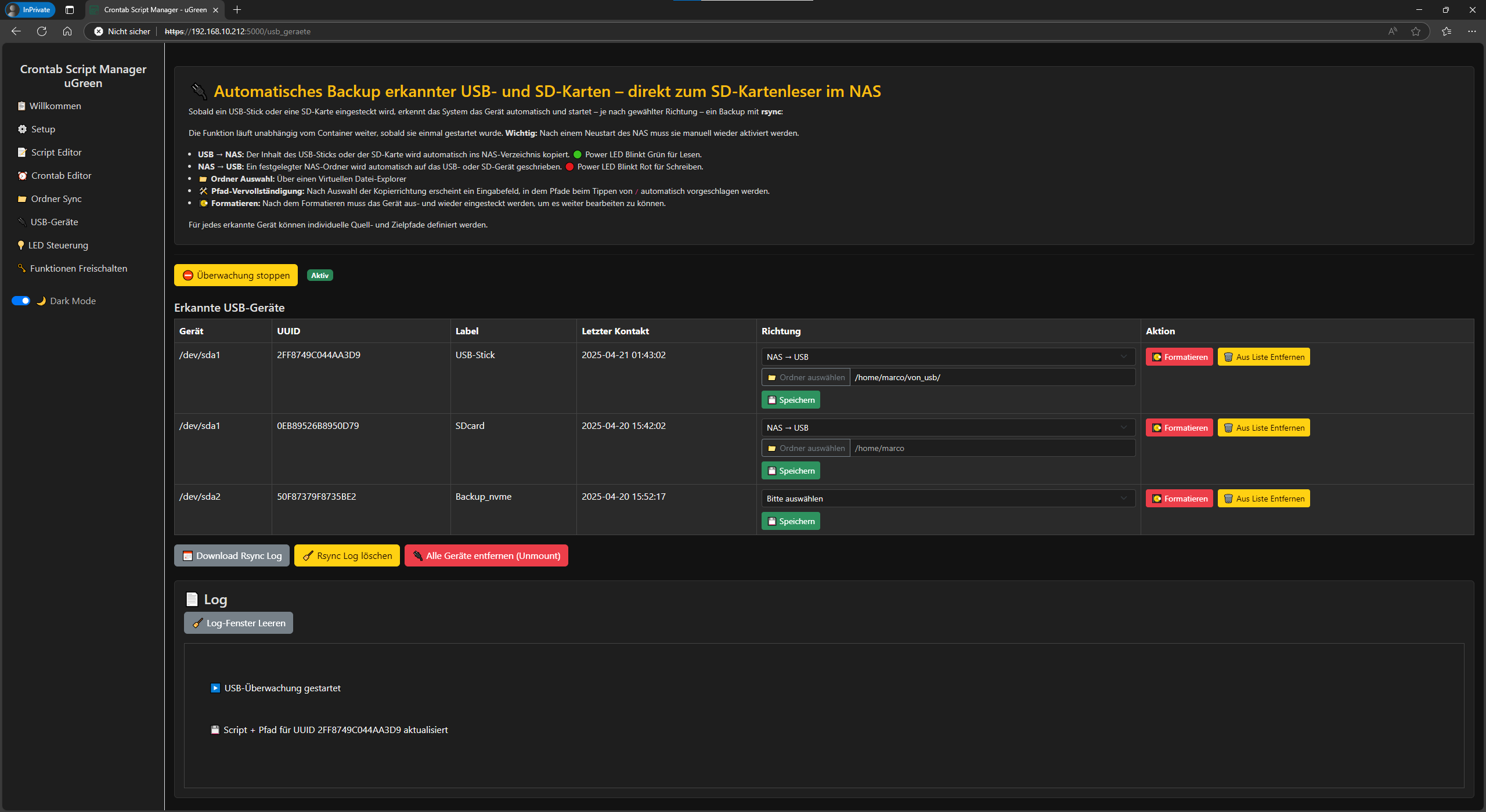Open direction dropdown for USB-Stick row
1486x812 pixels.
[948, 356]
